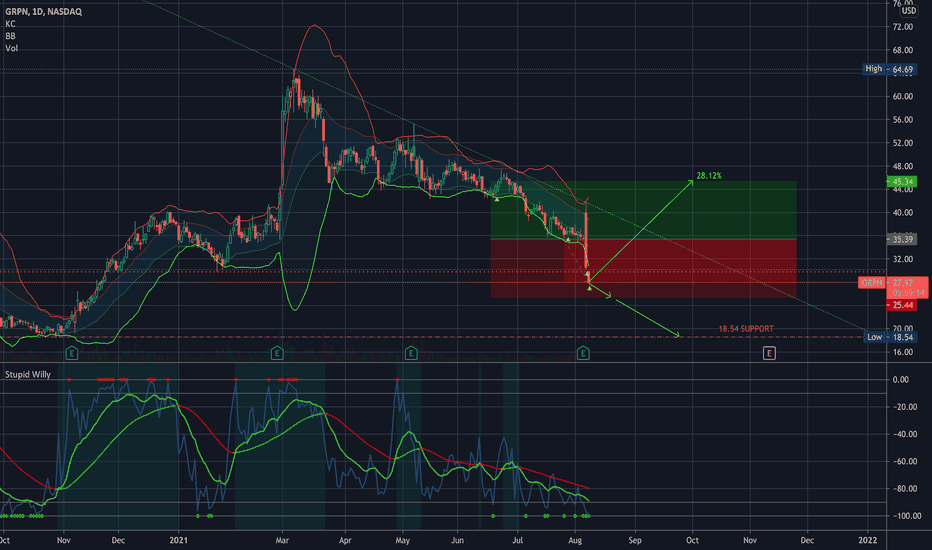Select the Stupid Willy indicator label

[x=28, y=375]
